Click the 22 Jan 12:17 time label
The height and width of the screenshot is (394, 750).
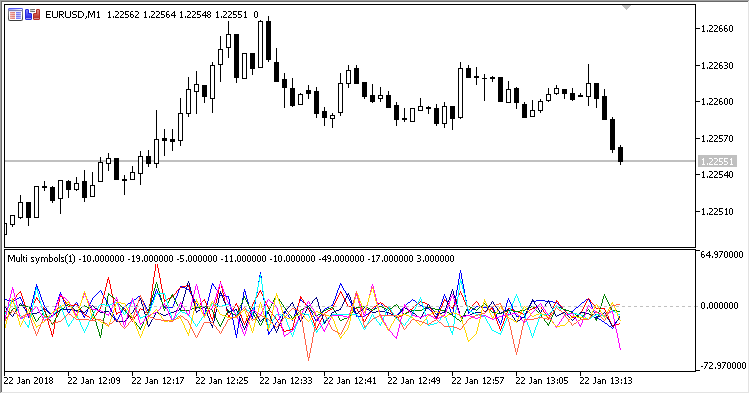point(158,381)
